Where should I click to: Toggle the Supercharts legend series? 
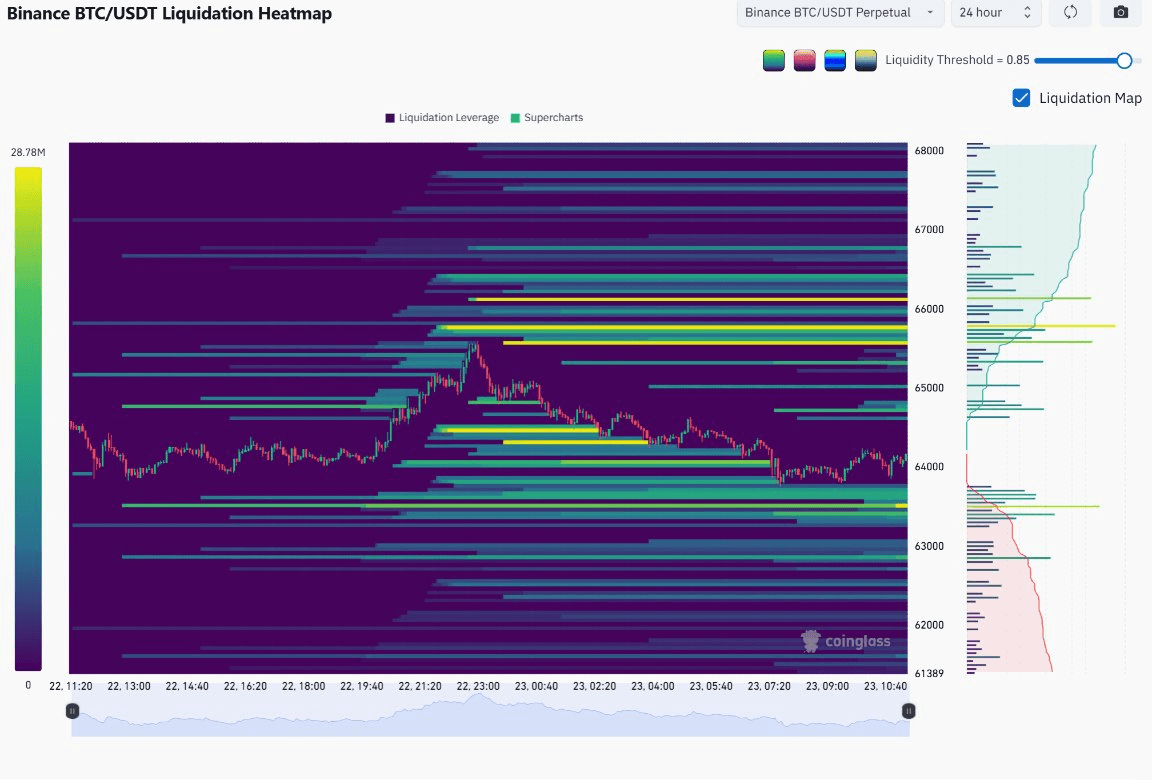(547, 118)
